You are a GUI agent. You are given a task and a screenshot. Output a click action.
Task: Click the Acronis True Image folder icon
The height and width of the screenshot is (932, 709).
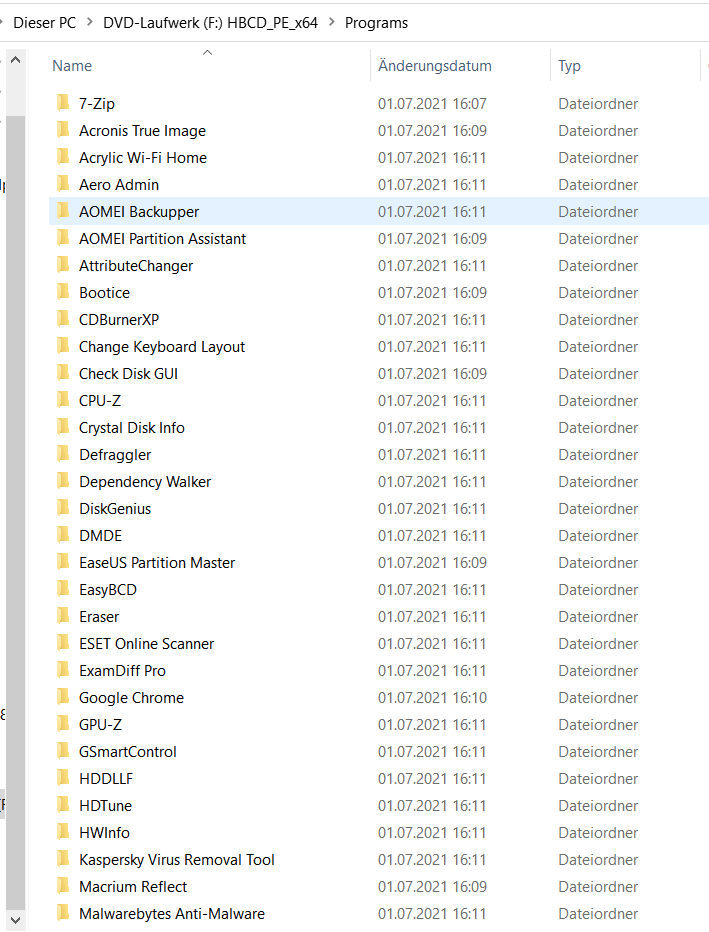tap(63, 130)
